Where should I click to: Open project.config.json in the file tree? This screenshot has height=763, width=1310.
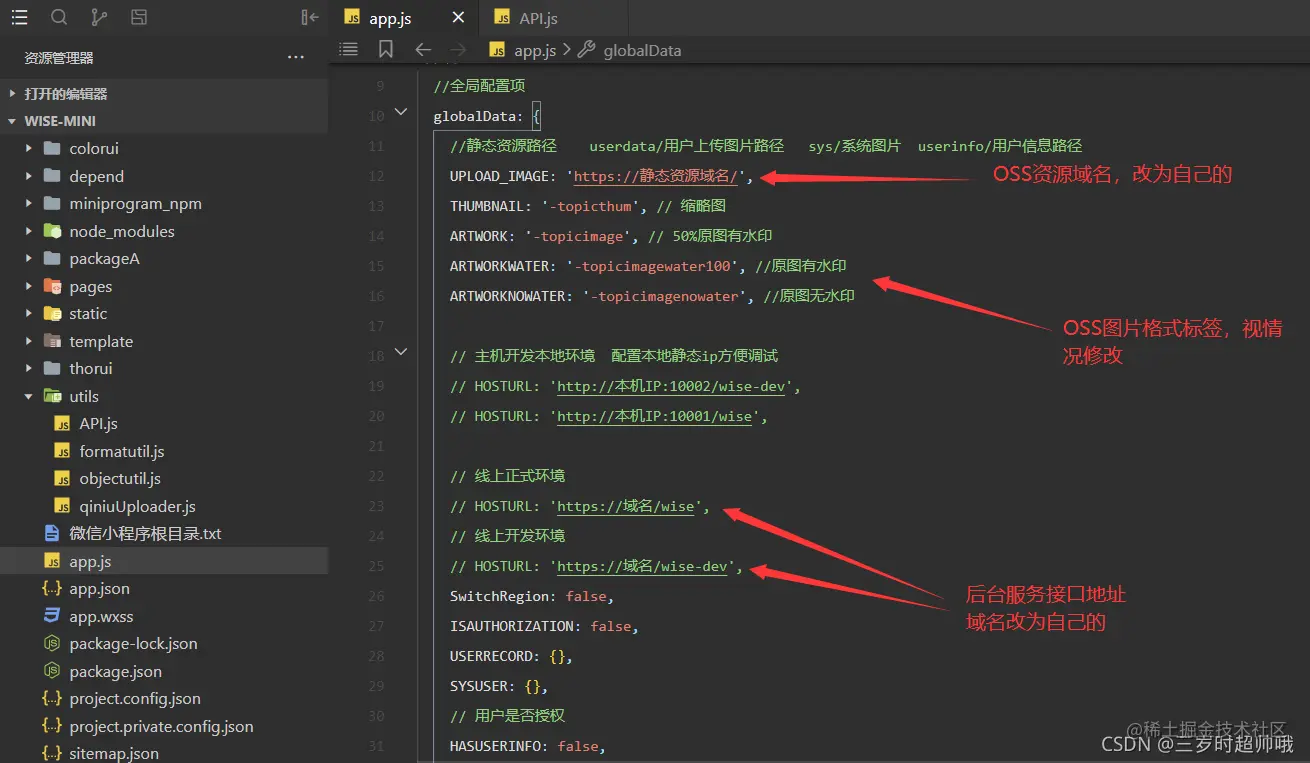coord(135,698)
